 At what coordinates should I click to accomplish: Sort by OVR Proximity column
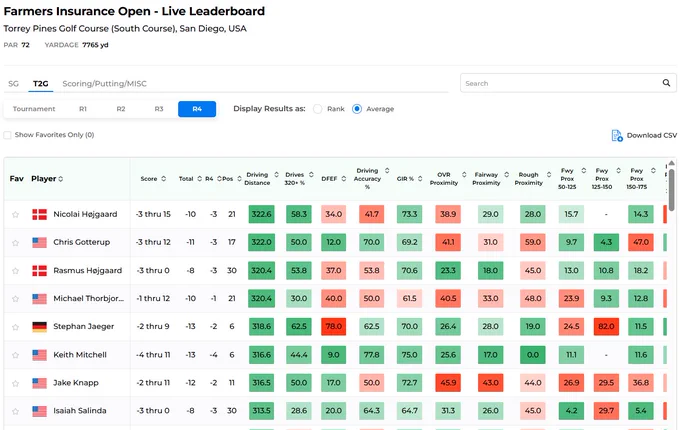tap(464, 175)
